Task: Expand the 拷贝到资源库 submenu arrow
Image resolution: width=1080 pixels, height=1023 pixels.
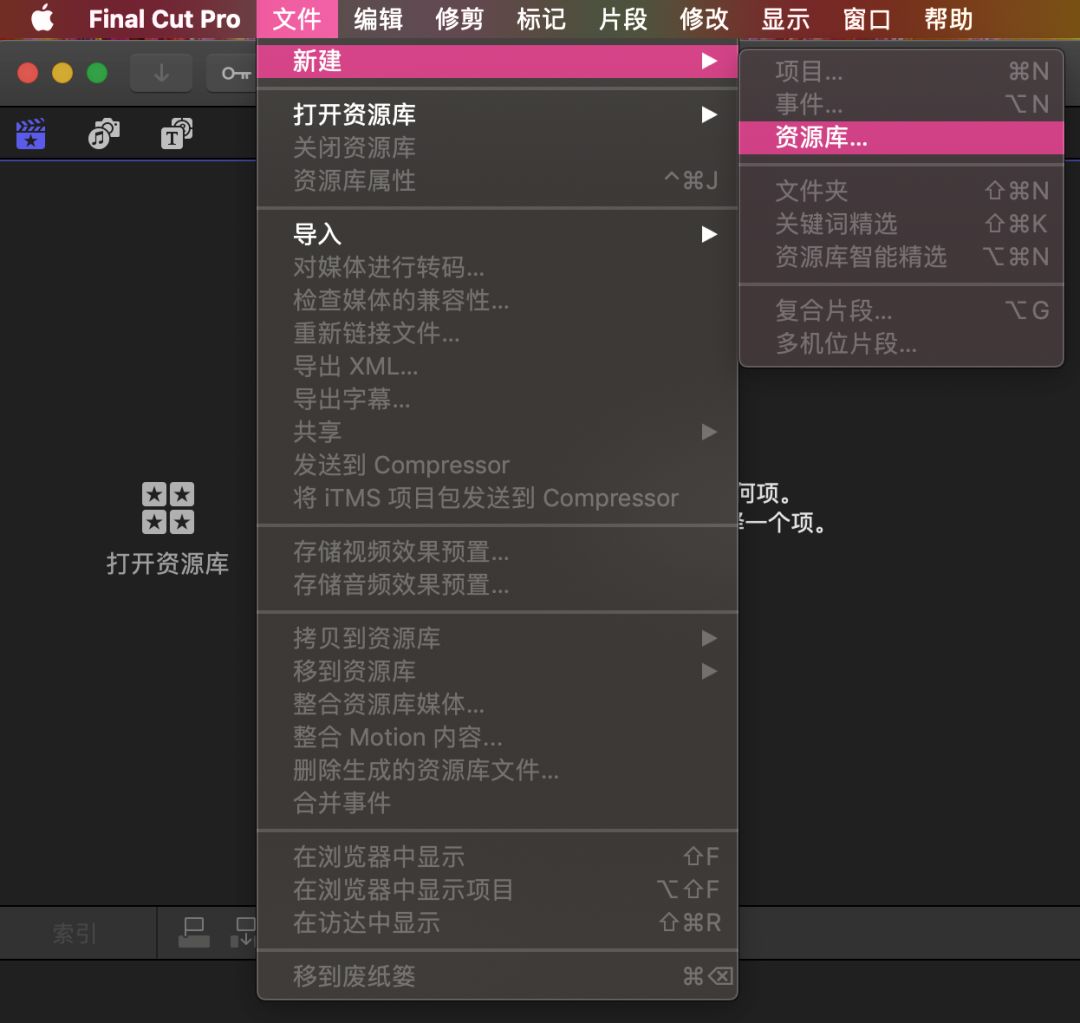Action: (709, 638)
